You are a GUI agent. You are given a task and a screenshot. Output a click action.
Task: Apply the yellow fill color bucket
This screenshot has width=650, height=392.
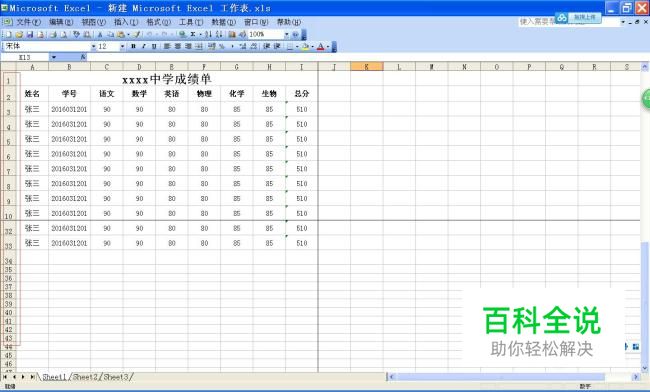coord(306,46)
